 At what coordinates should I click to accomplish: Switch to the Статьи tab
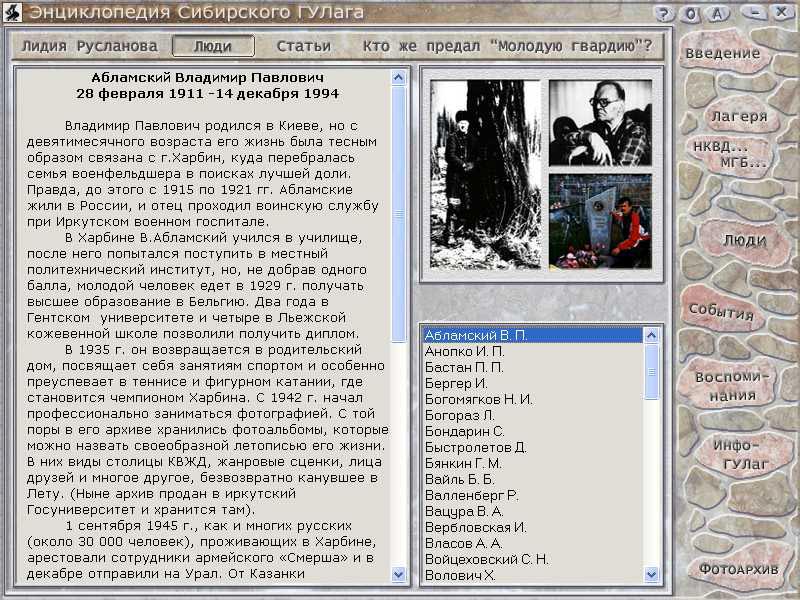tap(304, 46)
